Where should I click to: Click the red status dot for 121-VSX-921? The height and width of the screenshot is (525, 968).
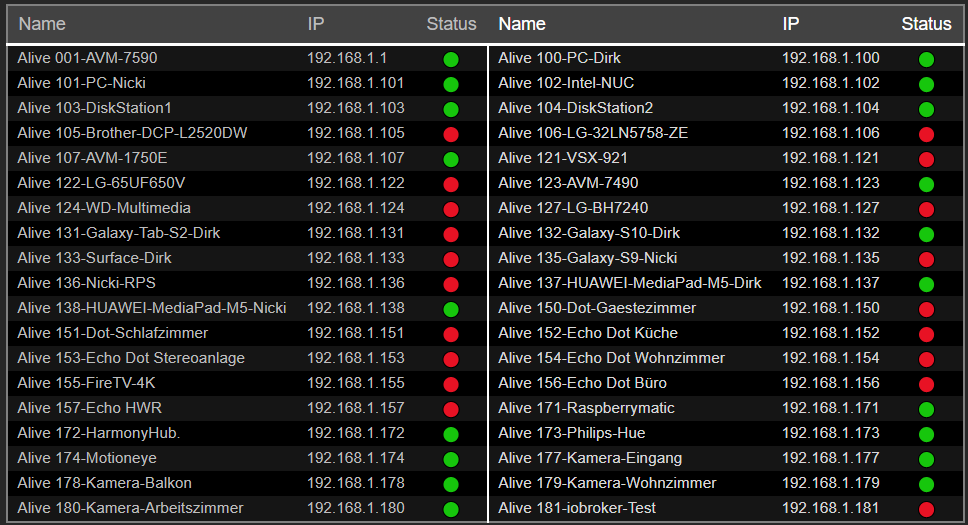926,159
